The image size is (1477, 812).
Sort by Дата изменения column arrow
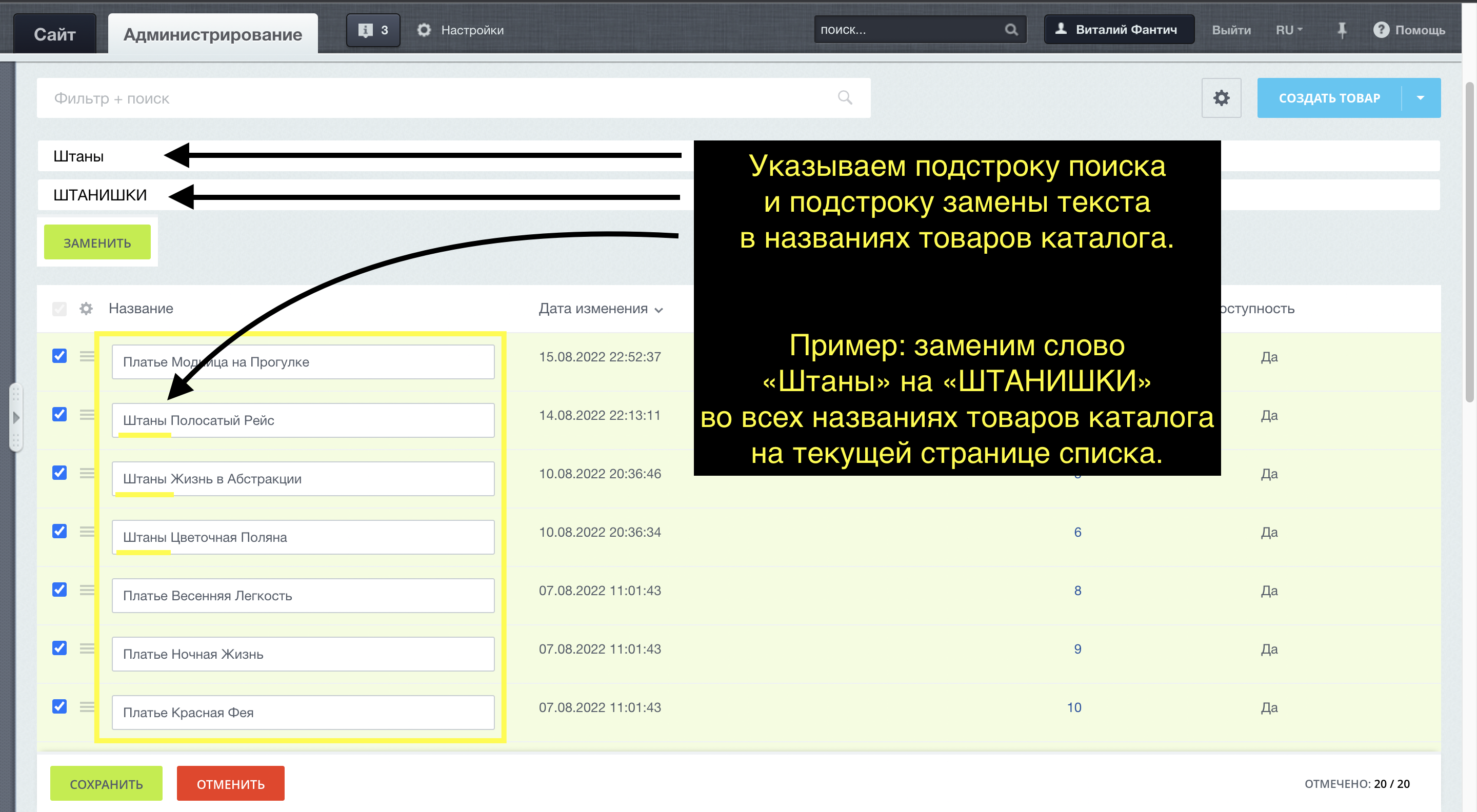(x=659, y=310)
